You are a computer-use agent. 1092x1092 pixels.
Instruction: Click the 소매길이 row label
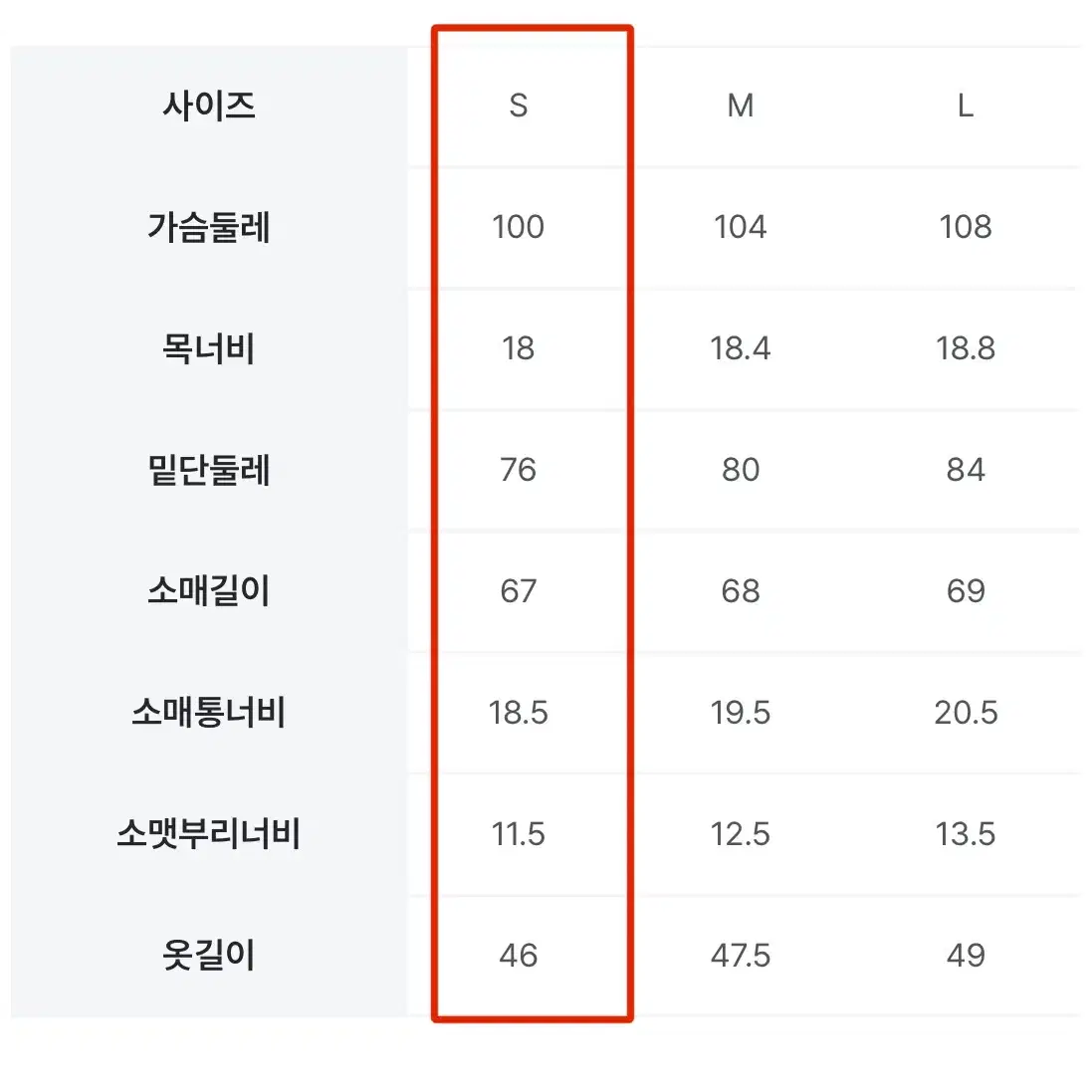pos(209,591)
